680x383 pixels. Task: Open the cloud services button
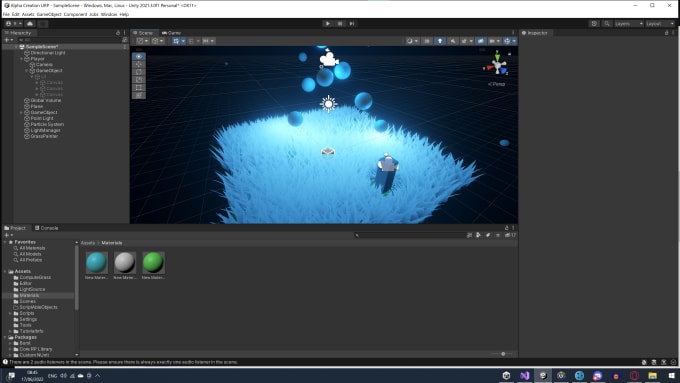click(x=30, y=23)
